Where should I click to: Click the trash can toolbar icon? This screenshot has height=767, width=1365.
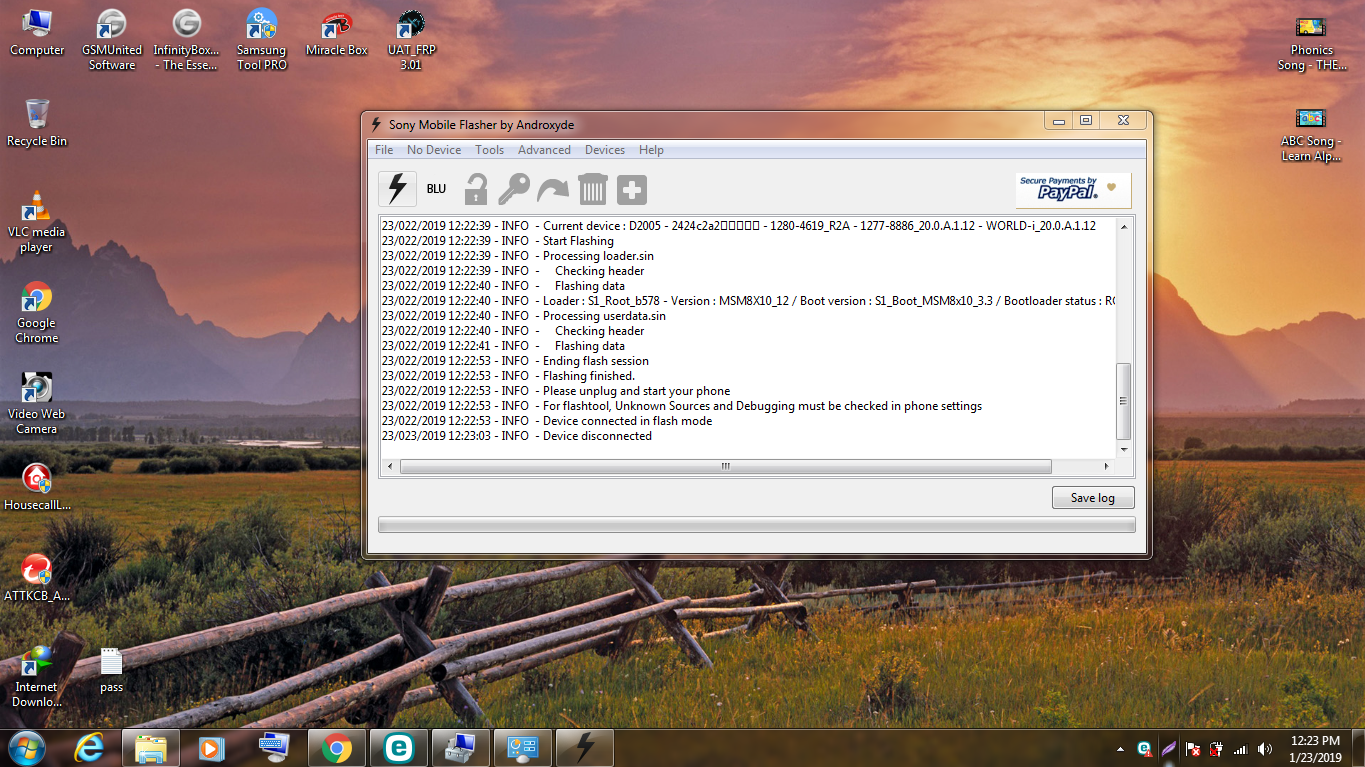(593, 189)
